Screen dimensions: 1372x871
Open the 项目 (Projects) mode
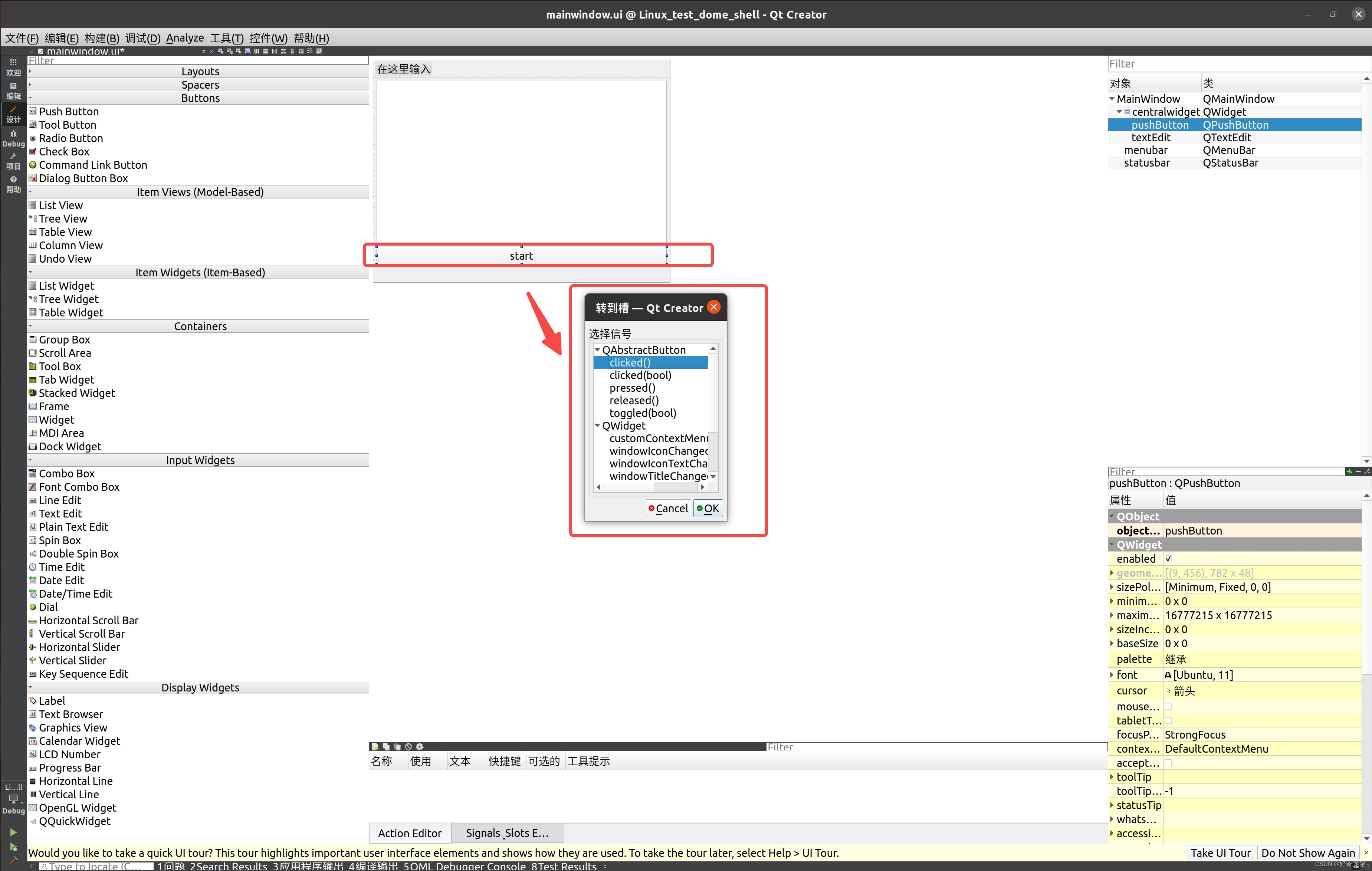click(13, 161)
